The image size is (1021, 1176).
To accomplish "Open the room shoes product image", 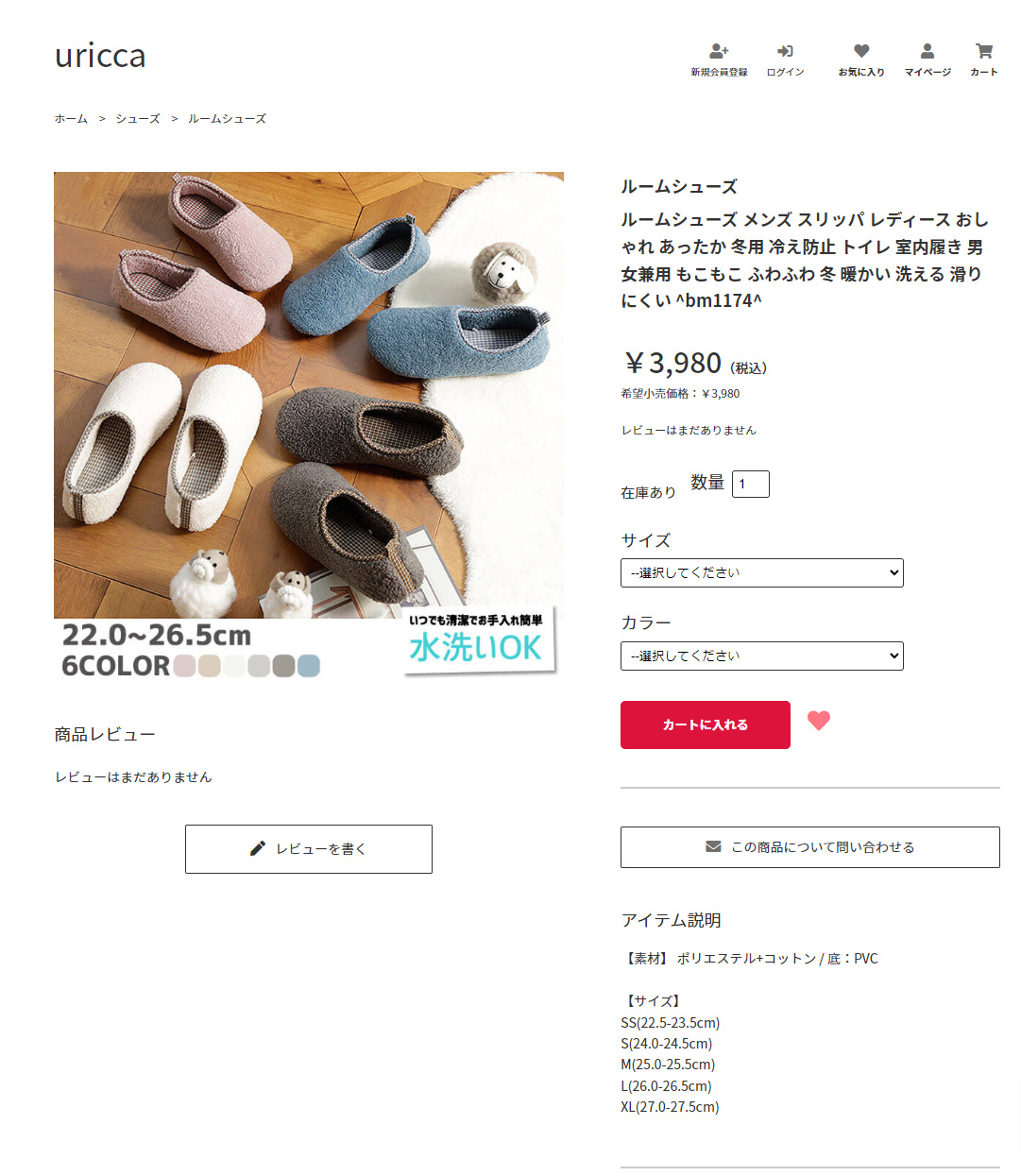I will pyautogui.click(x=309, y=426).
